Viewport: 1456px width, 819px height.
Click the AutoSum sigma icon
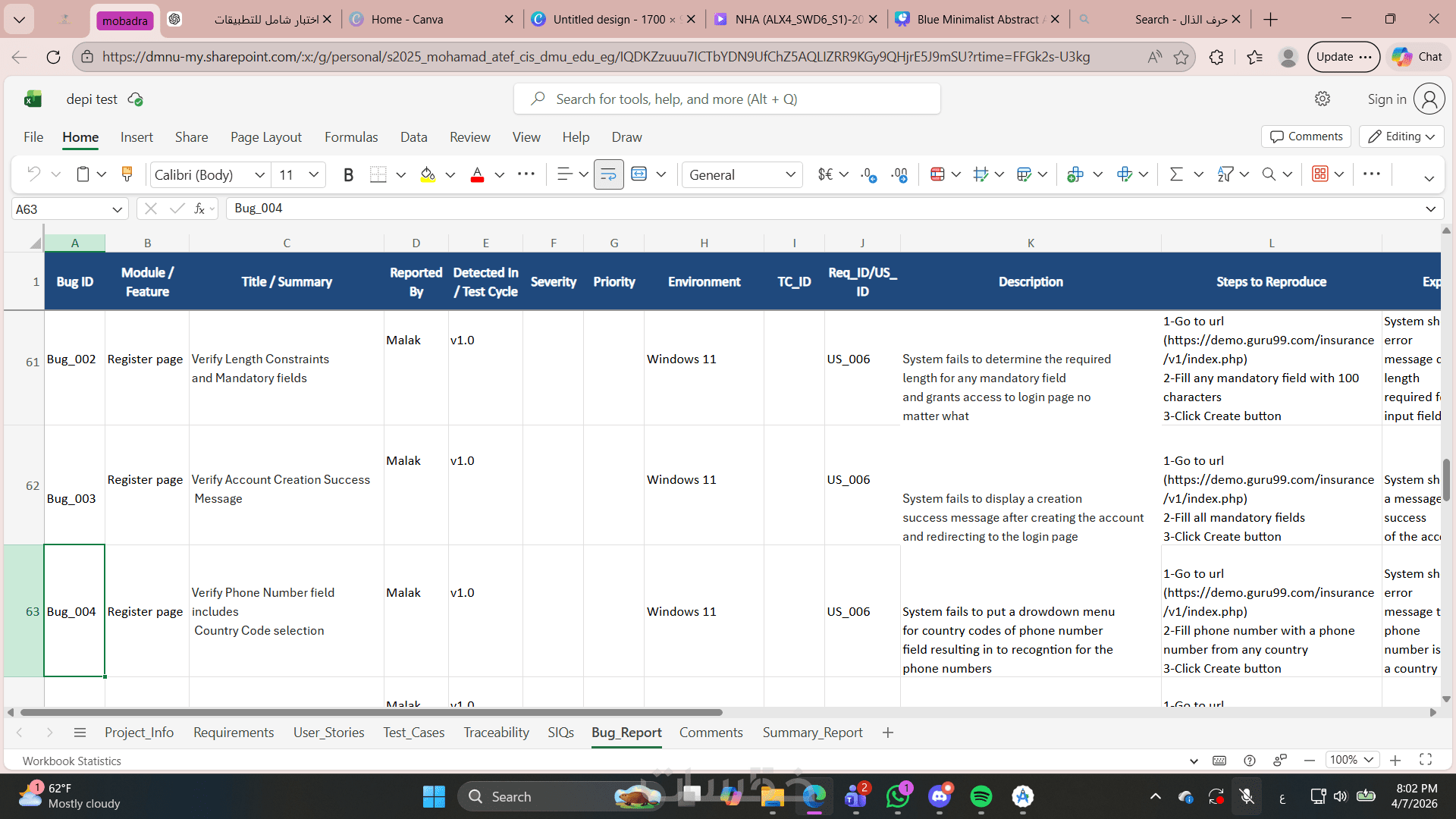coord(1176,174)
